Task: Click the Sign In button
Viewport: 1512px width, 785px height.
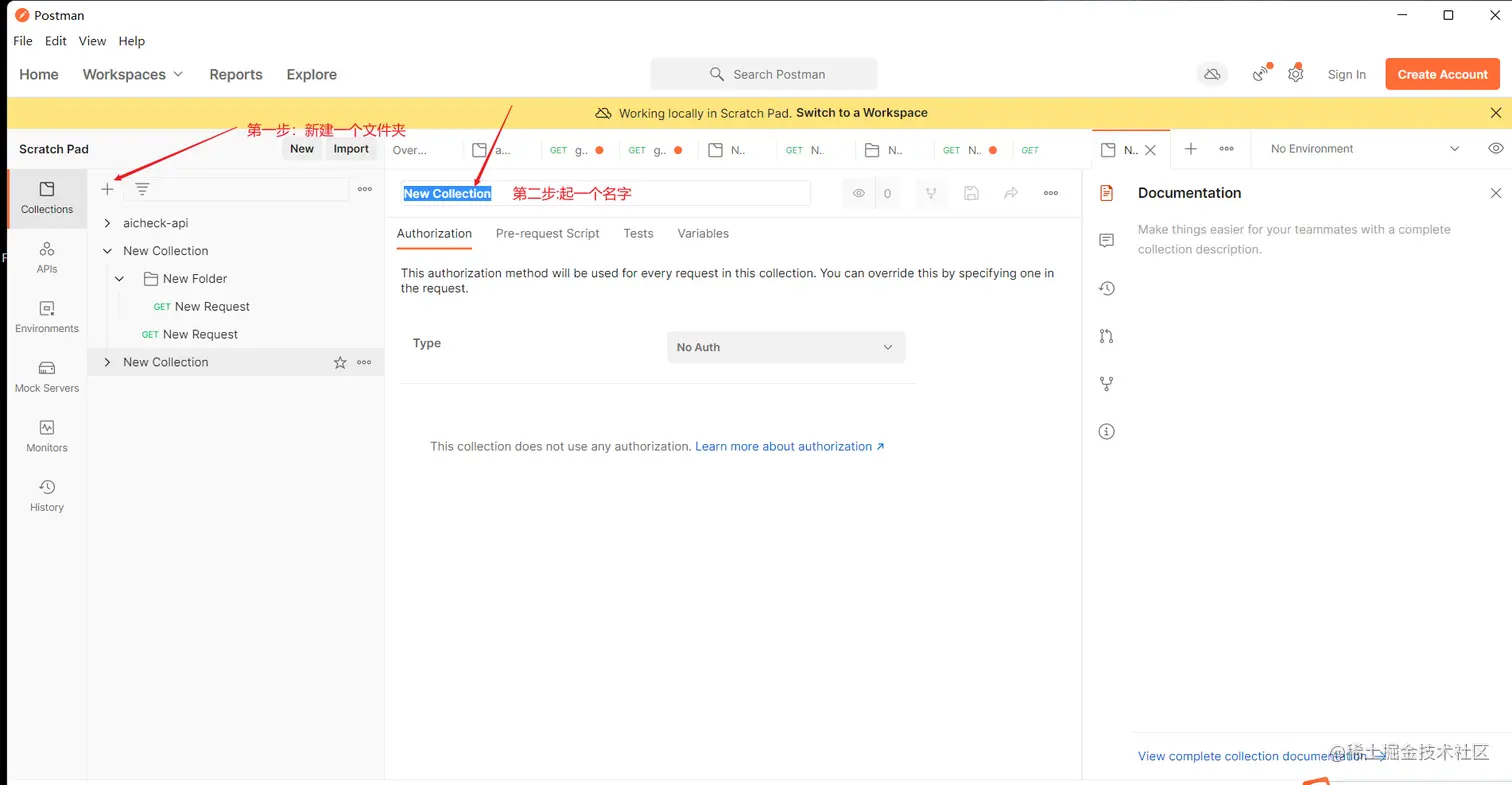Action: 1347,74
